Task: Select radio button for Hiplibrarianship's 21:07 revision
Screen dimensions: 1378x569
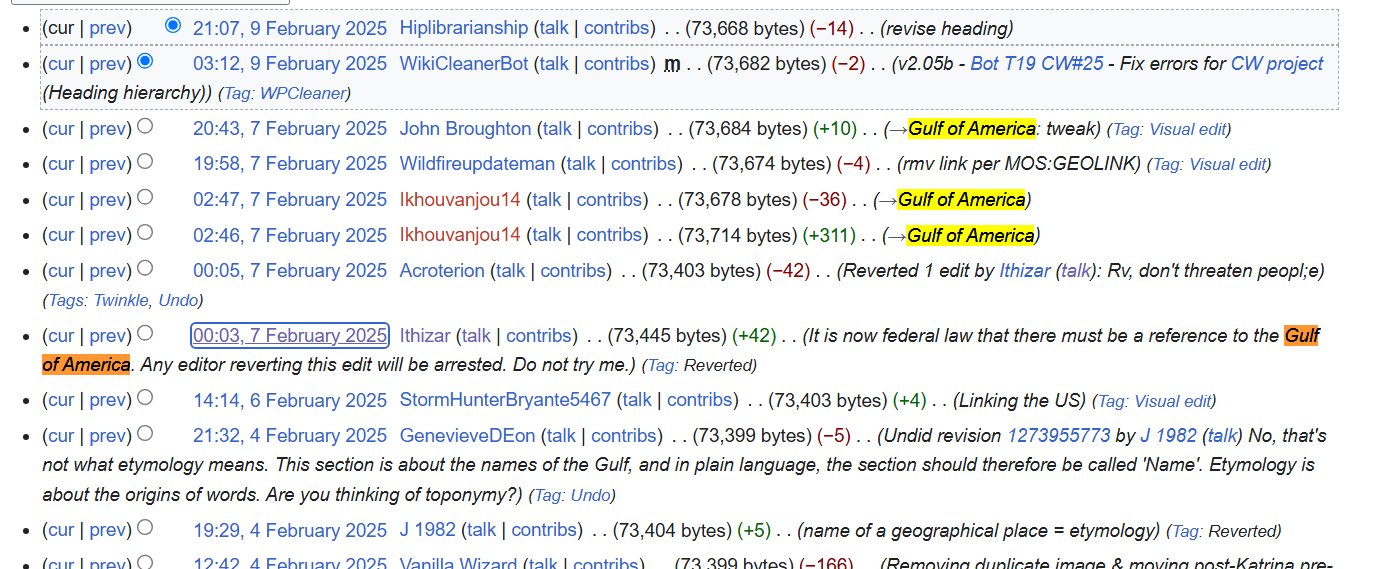Action: pos(173,26)
